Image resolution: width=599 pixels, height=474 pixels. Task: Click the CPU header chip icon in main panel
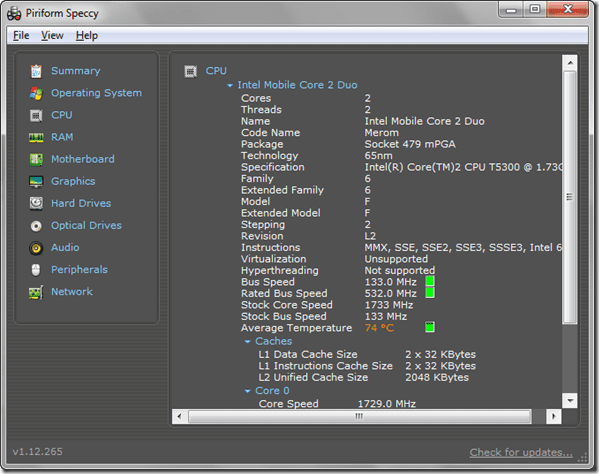pyautogui.click(x=190, y=71)
